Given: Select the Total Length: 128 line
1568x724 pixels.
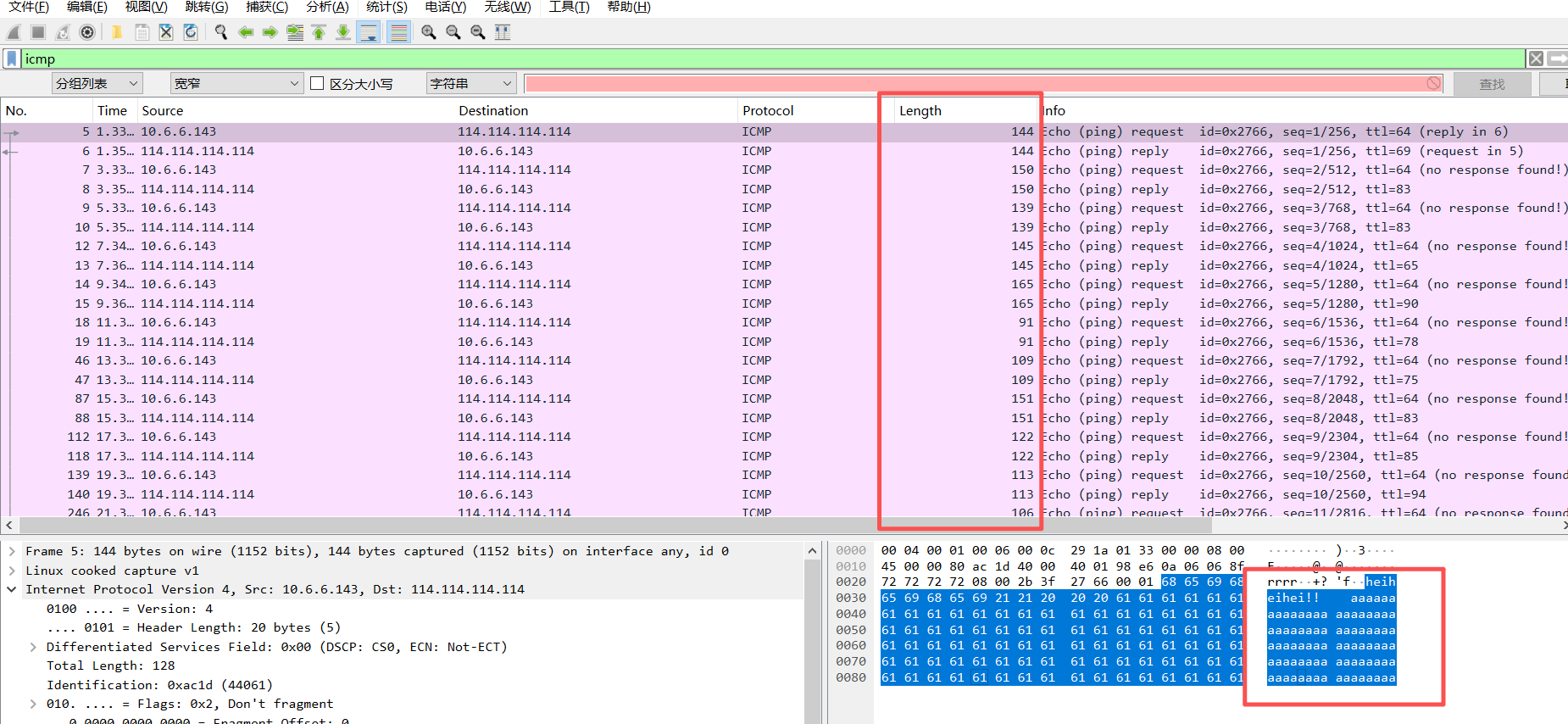Looking at the screenshot, I should coord(110,666).
